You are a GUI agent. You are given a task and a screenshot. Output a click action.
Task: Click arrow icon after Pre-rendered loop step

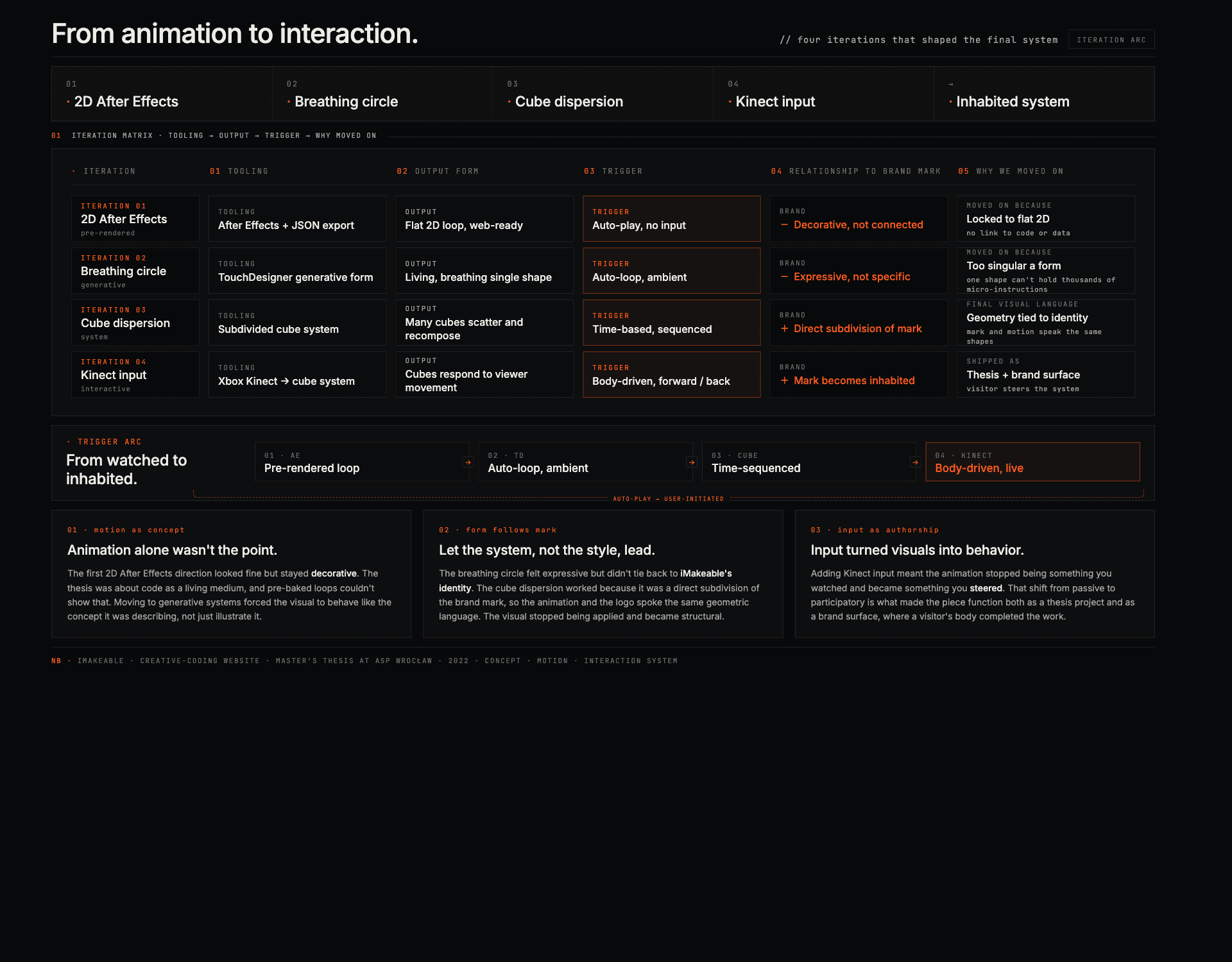pyautogui.click(x=468, y=462)
